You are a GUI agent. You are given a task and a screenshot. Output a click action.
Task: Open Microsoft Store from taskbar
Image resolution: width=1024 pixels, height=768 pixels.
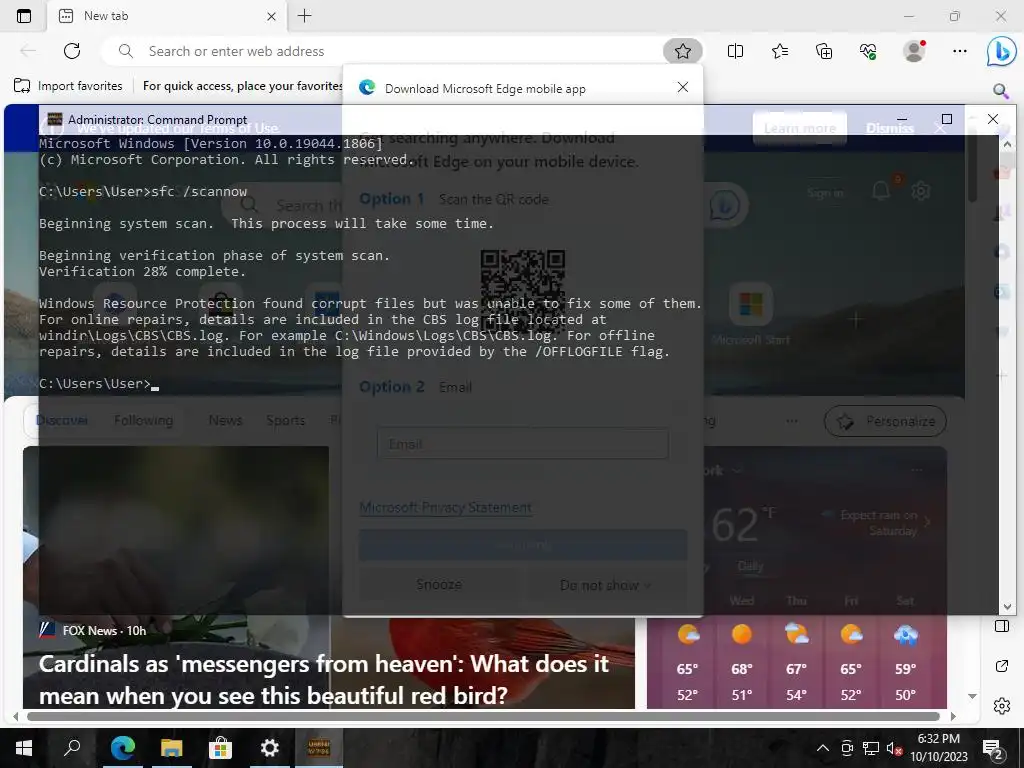pyautogui.click(x=220, y=748)
